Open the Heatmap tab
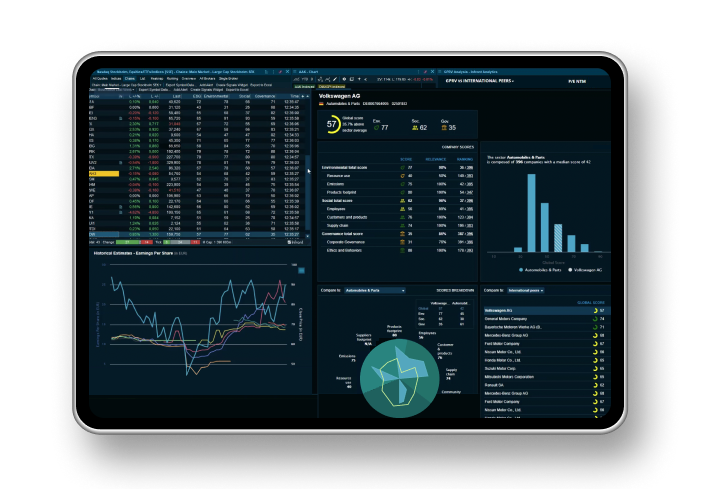 tap(157, 79)
